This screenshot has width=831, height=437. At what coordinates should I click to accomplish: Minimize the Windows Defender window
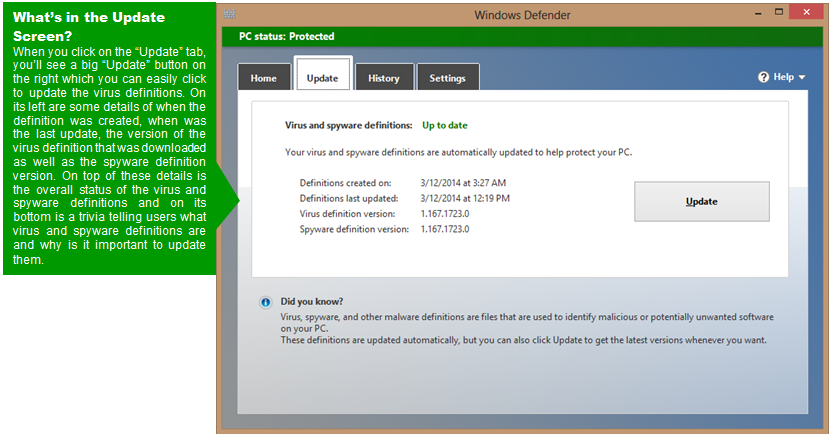coord(758,13)
